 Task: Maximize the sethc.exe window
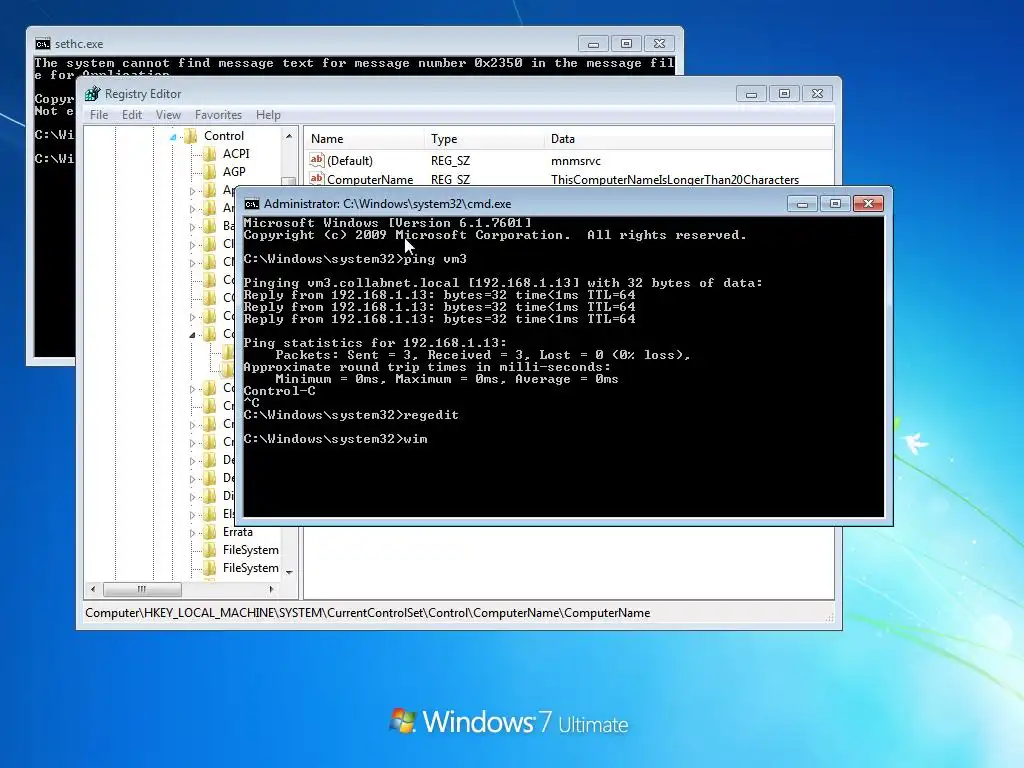(x=626, y=44)
